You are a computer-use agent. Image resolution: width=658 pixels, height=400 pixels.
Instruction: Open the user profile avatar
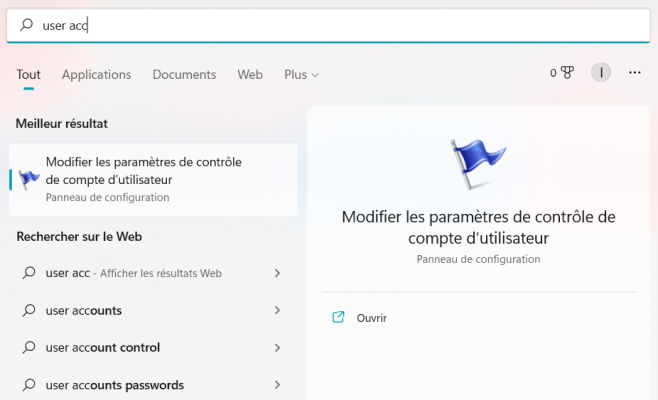601,73
